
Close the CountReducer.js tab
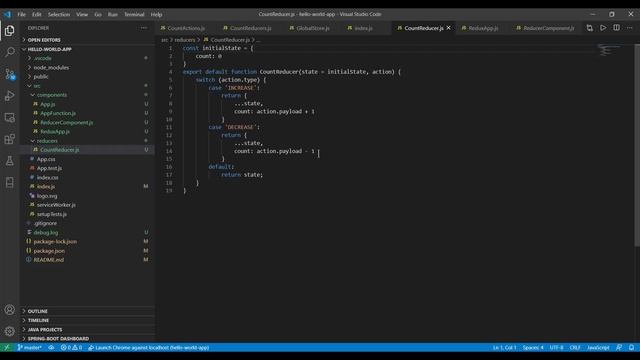(449, 28)
